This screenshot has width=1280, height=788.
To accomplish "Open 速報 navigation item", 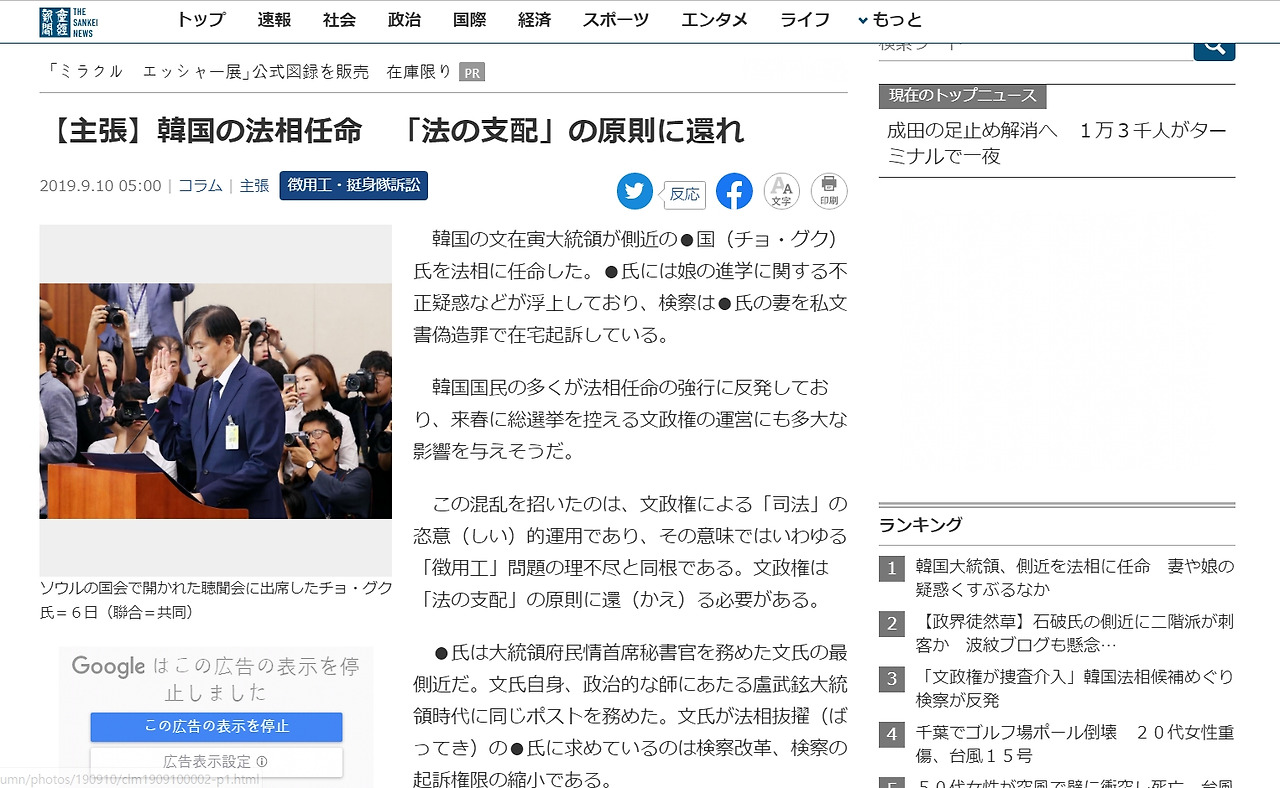I will 274,20.
